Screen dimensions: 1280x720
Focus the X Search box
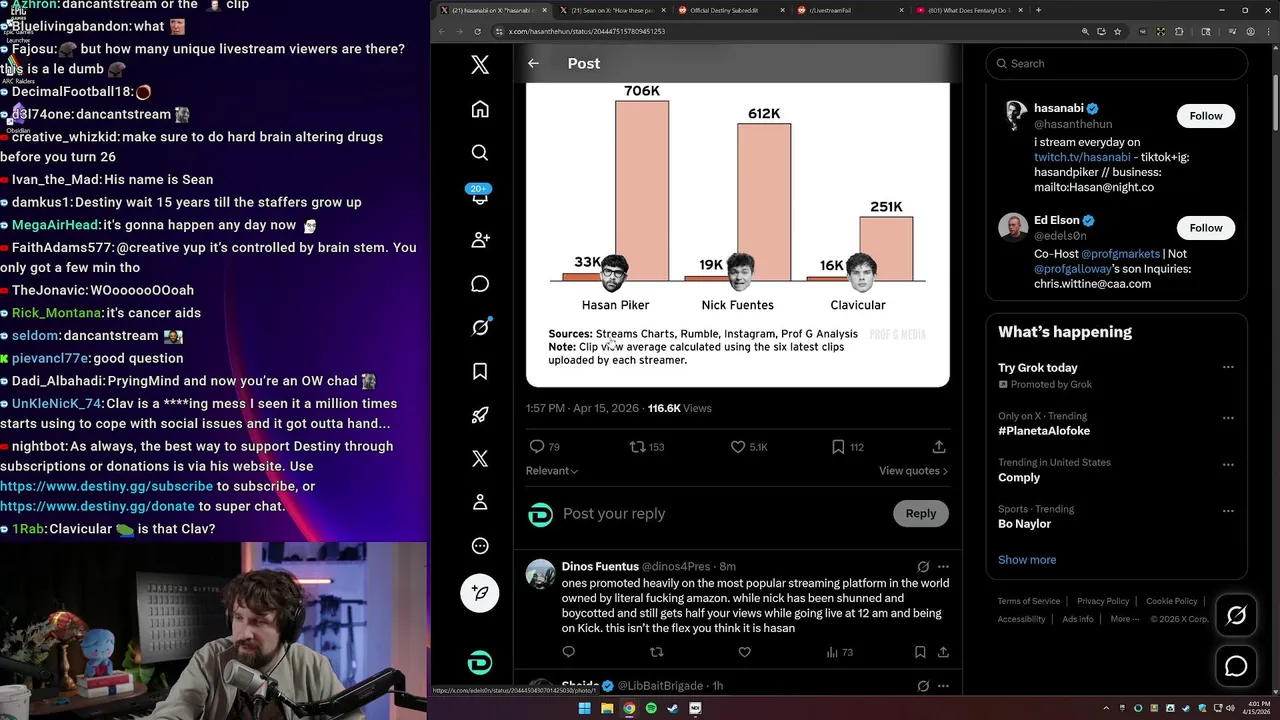pos(1117,64)
